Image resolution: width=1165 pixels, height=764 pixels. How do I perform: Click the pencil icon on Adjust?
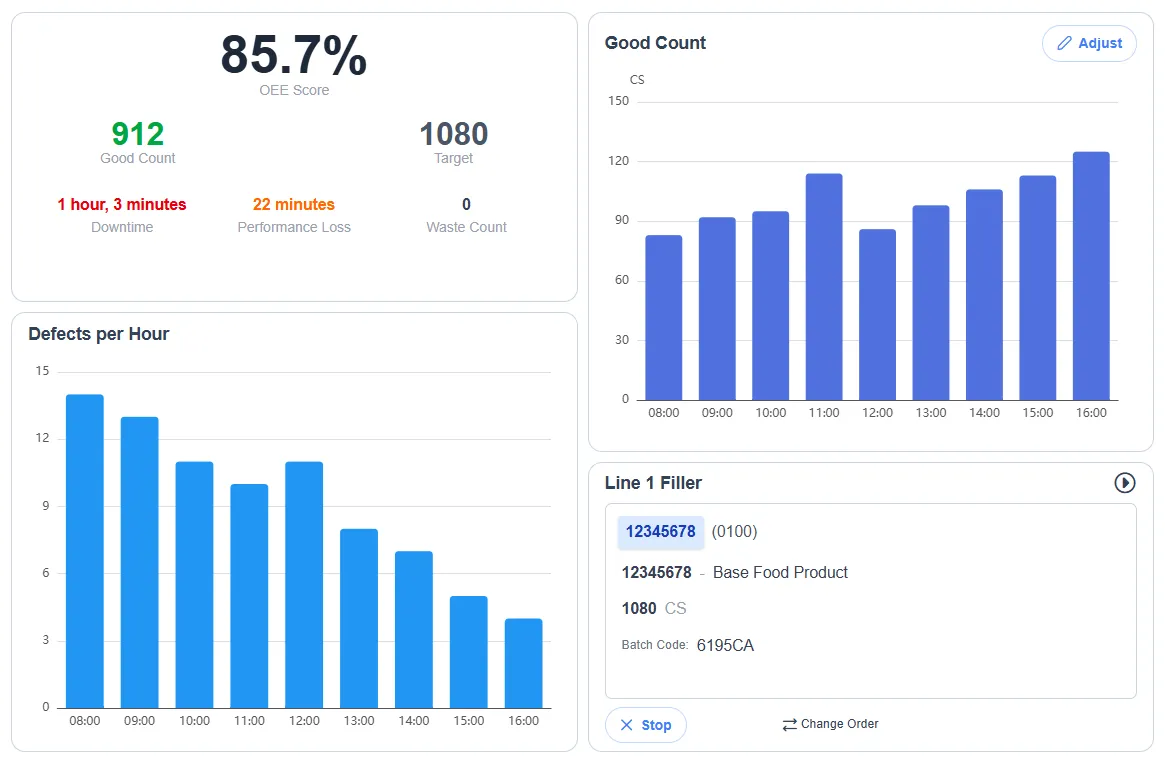click(1064, 43)
